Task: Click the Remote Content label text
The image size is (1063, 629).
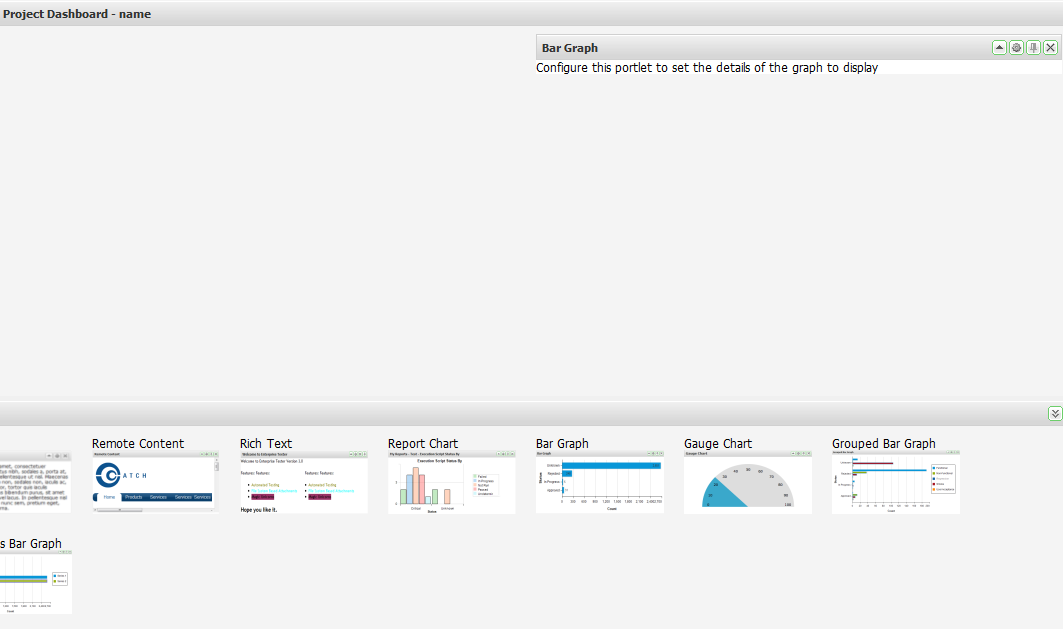Action: coord(138,444)
